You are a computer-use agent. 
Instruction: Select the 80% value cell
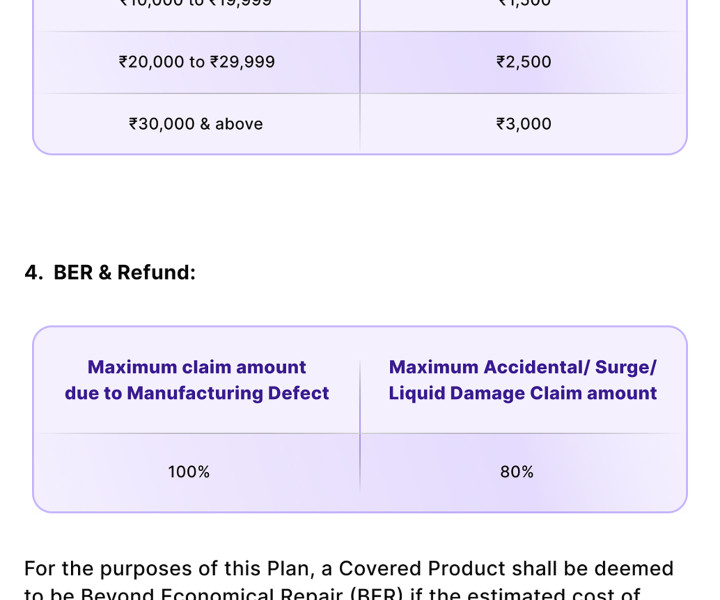(517, 472)
